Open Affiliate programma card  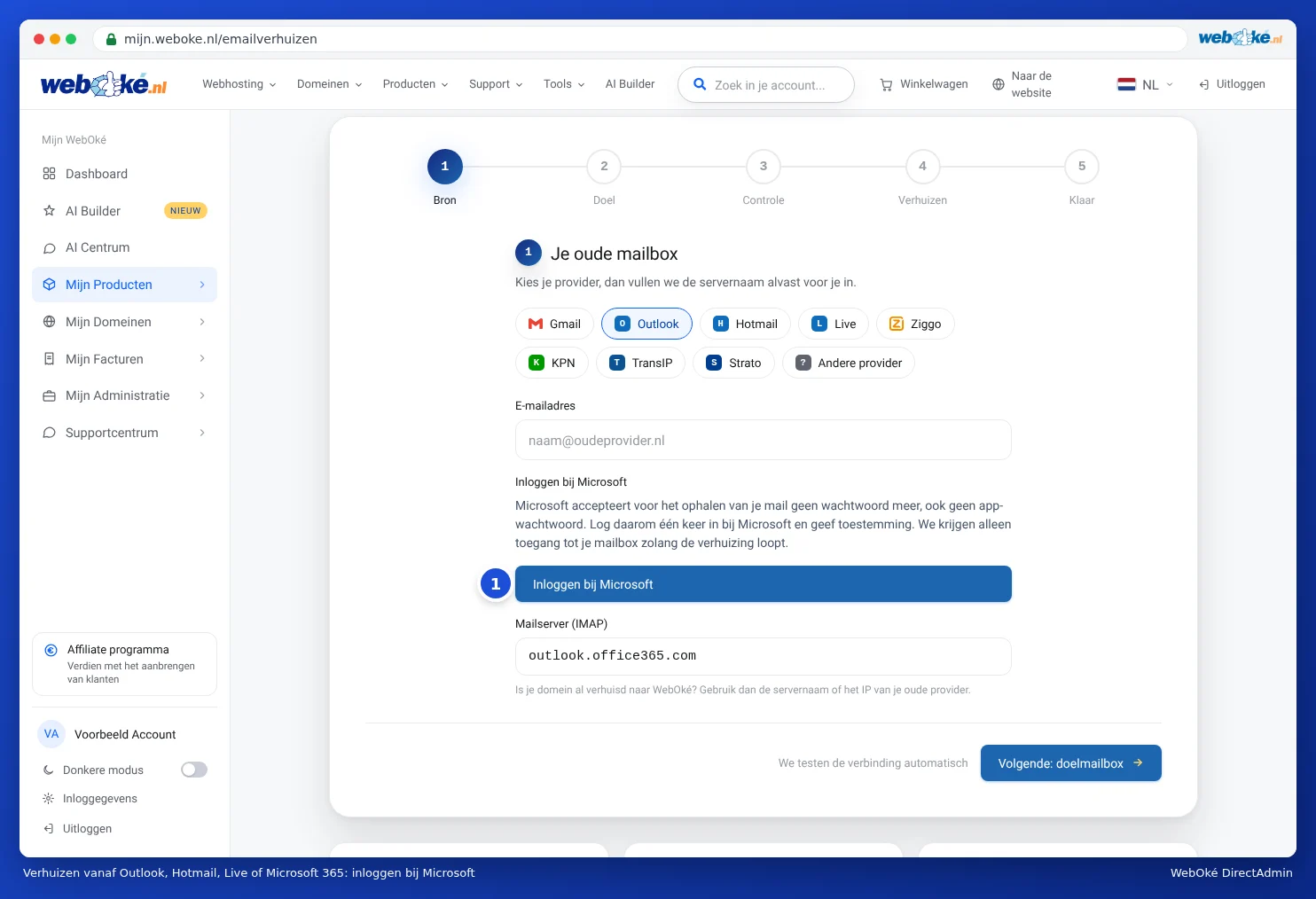tap(124, 664)
